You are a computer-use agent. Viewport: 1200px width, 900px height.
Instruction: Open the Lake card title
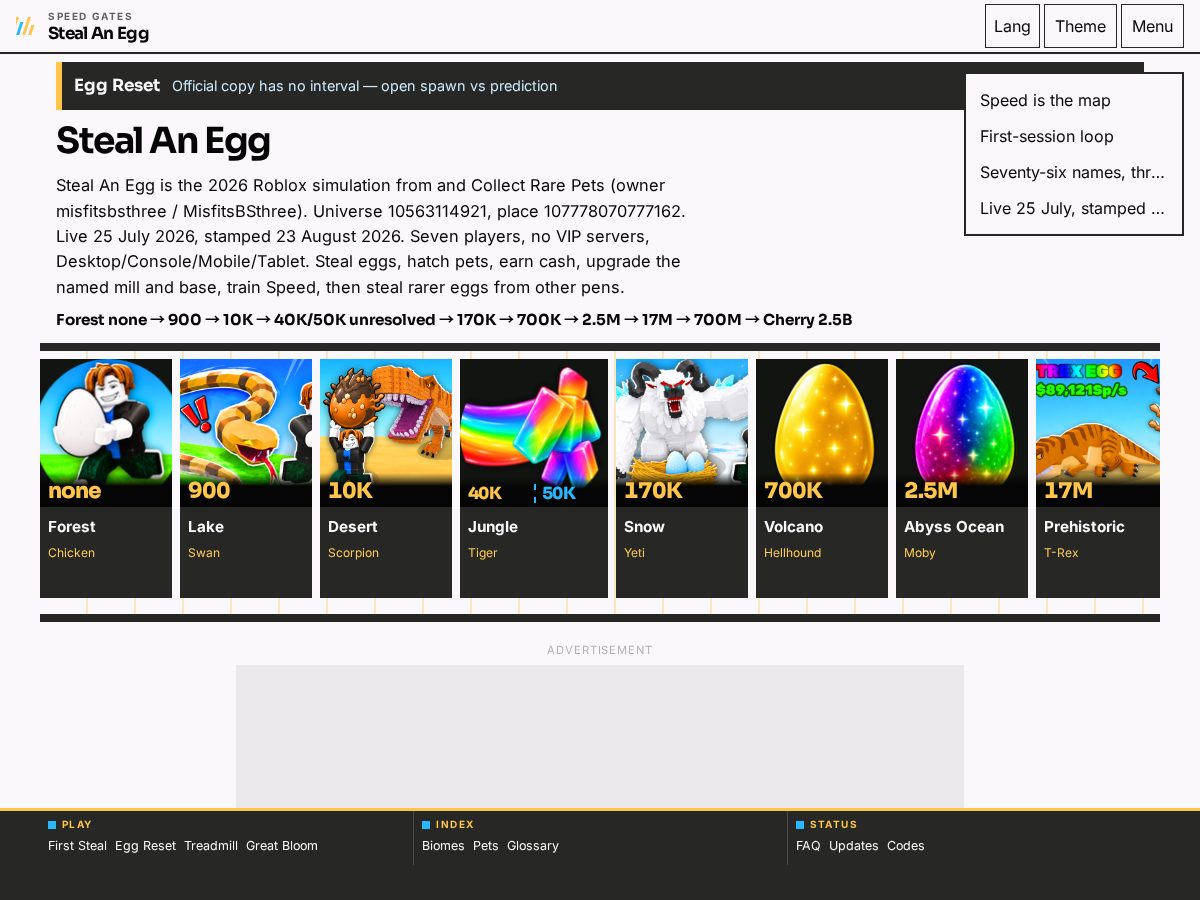click(x=206, y=527)
